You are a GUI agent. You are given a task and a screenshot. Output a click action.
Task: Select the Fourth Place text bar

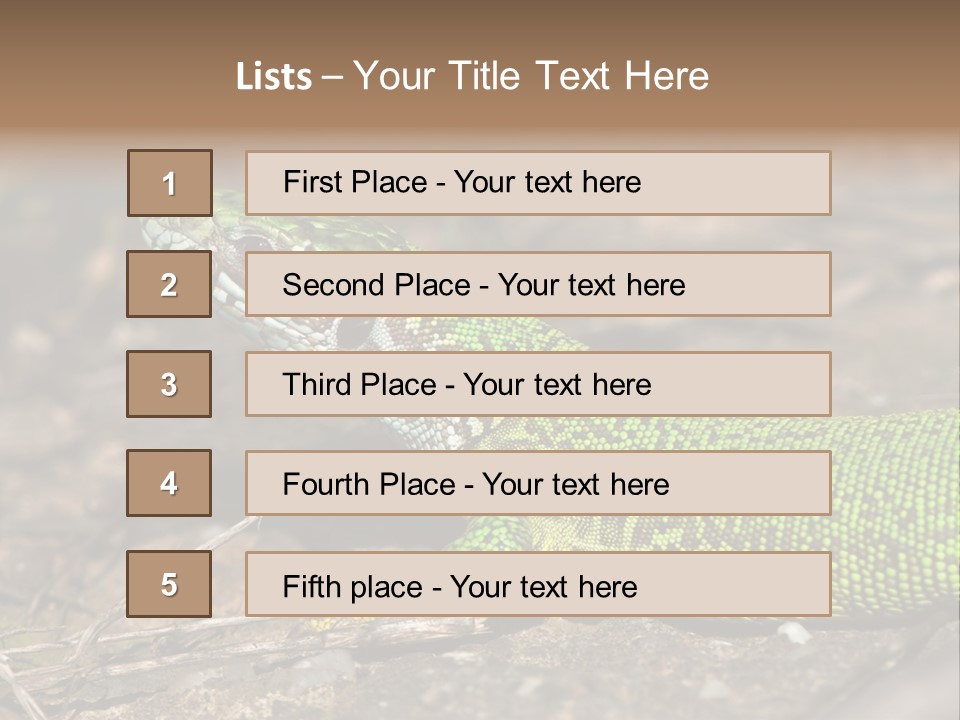pyautogui.click(x=538, y=483)
